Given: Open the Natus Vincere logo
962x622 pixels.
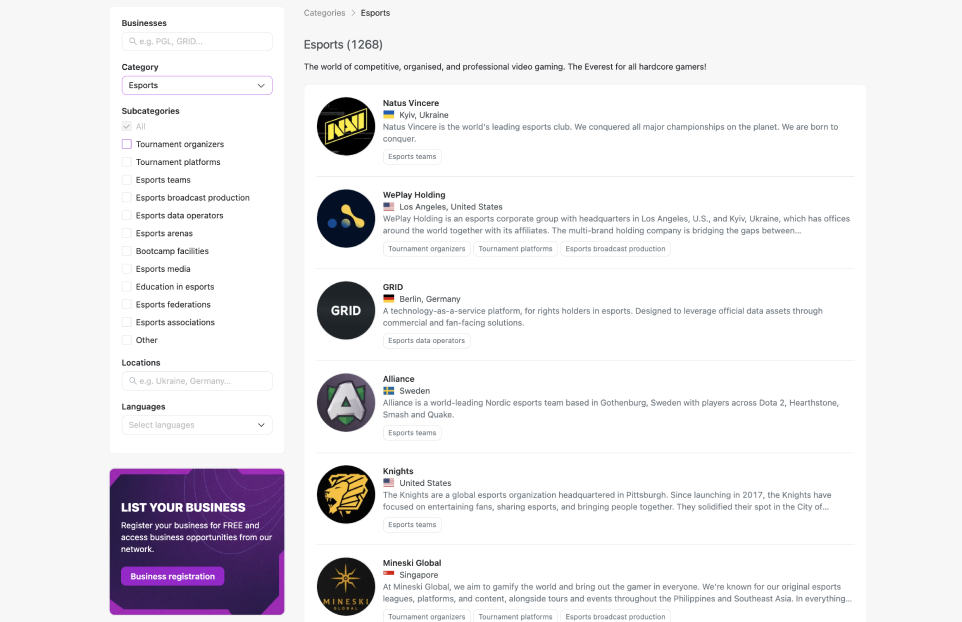Looking at the screenshot, I should (345, 126).
